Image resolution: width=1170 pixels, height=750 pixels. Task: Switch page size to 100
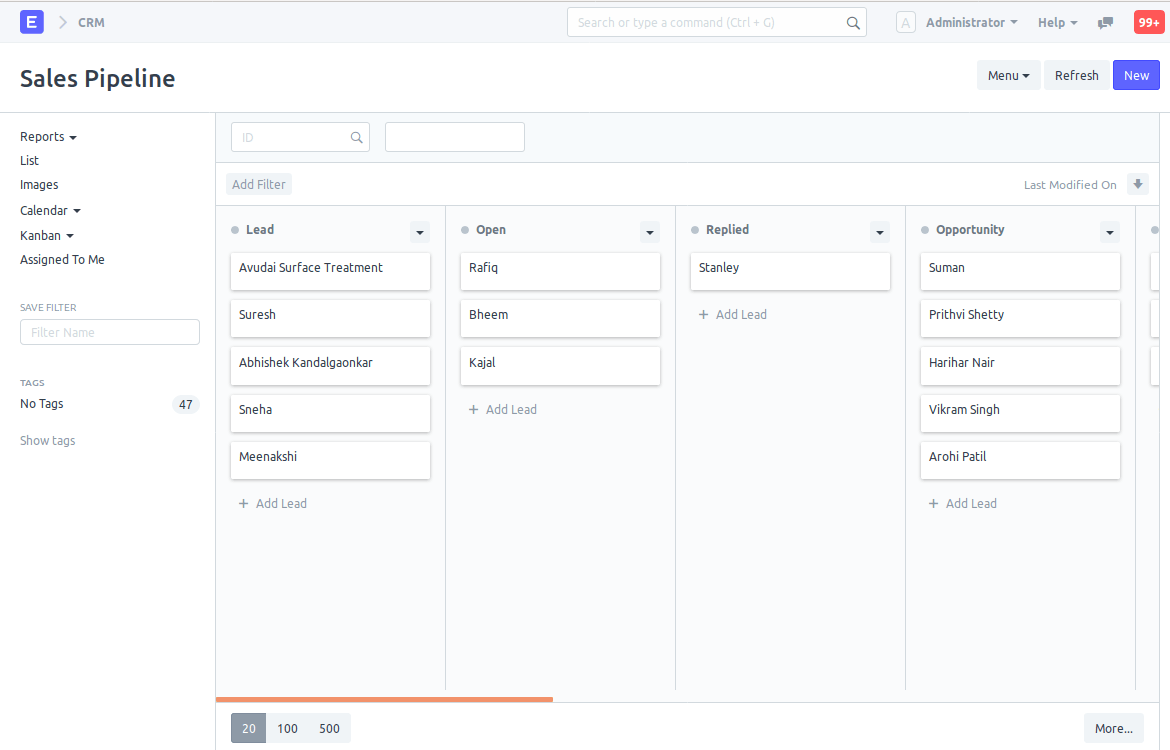click(288, 728)
